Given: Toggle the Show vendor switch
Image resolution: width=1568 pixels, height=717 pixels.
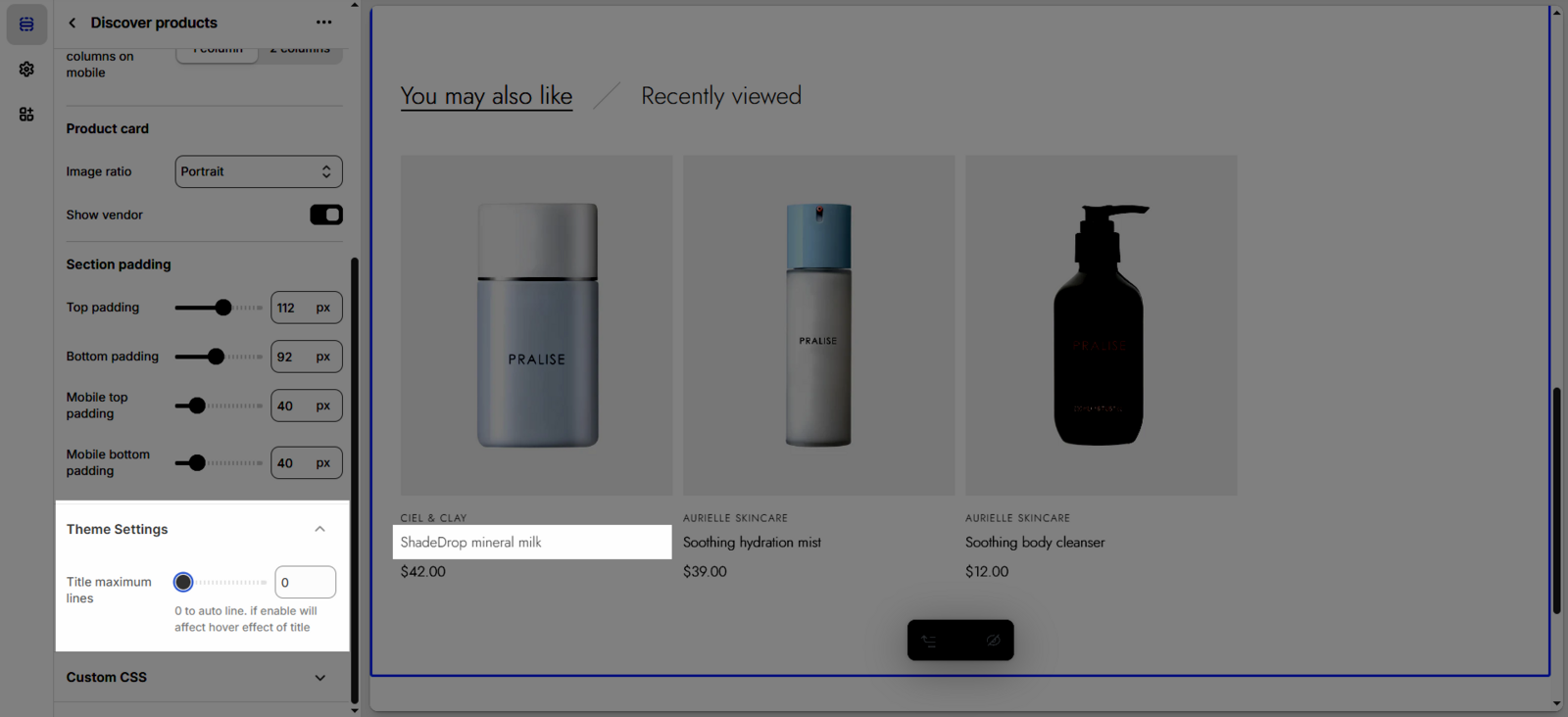Looking at the screenshot, I should [x=325, y=215].
